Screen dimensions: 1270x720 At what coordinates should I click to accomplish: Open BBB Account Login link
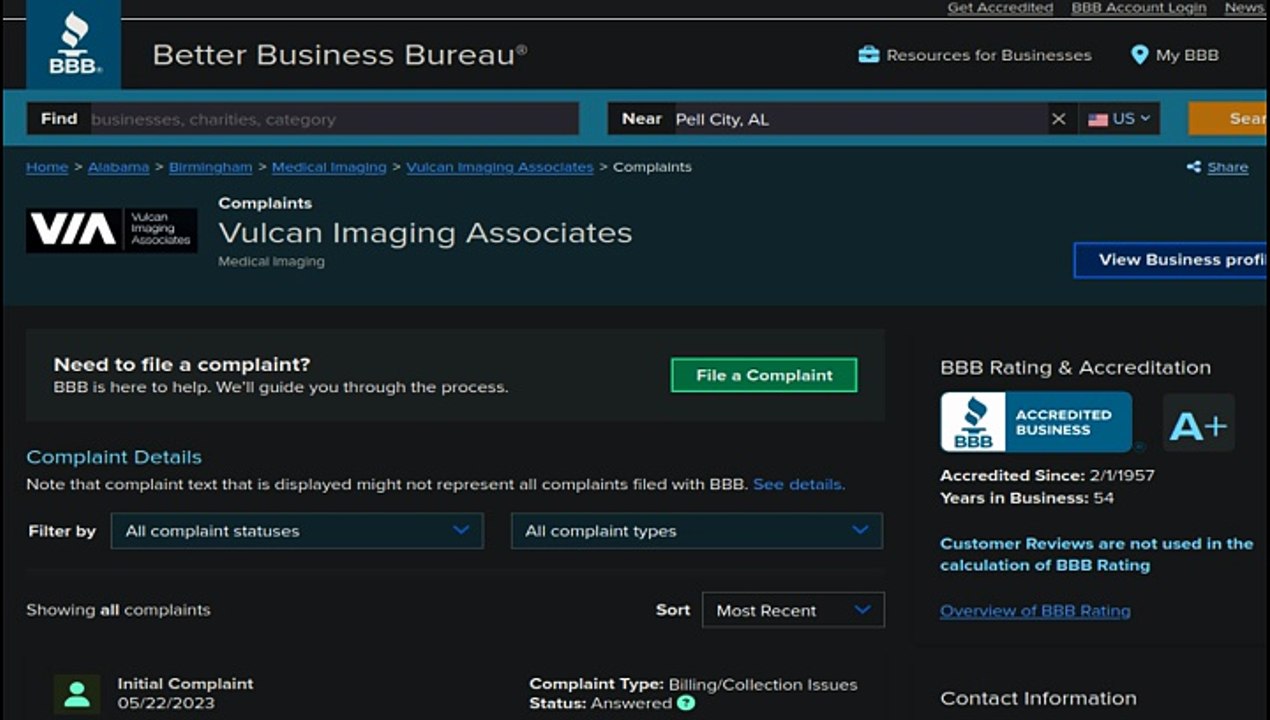pyautogui.click(x=1139, y=8)
